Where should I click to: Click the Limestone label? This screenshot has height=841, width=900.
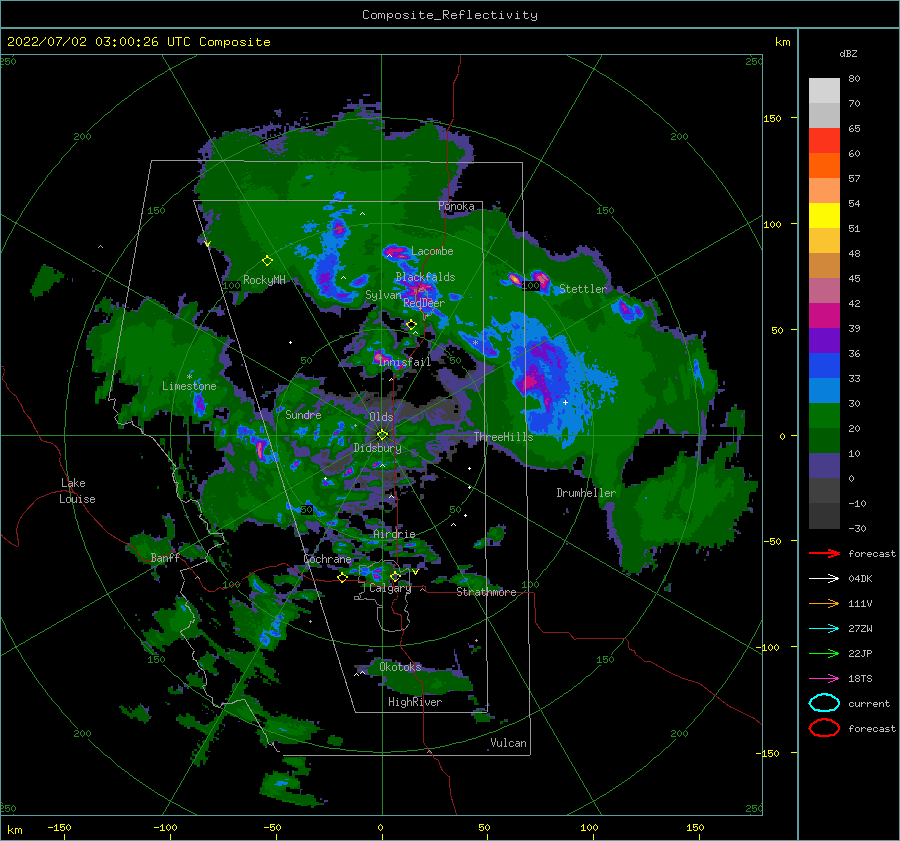pos(189,386)
